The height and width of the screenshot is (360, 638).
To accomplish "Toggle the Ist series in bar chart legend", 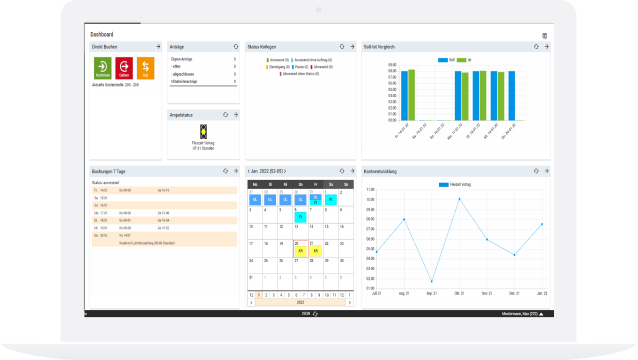I will click(x=464, y=60).
